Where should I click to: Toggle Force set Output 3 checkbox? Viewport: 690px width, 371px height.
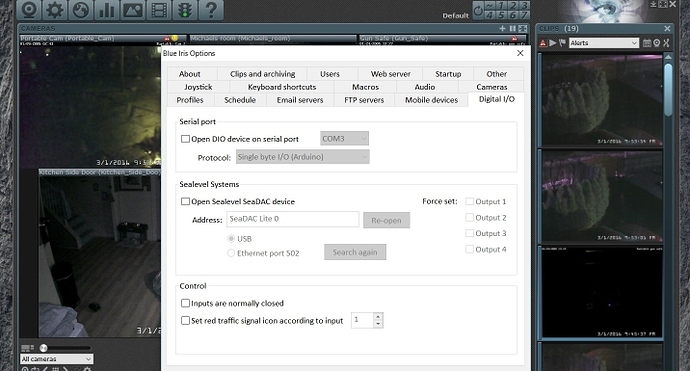pyautogui.click(x=470, y=233)
